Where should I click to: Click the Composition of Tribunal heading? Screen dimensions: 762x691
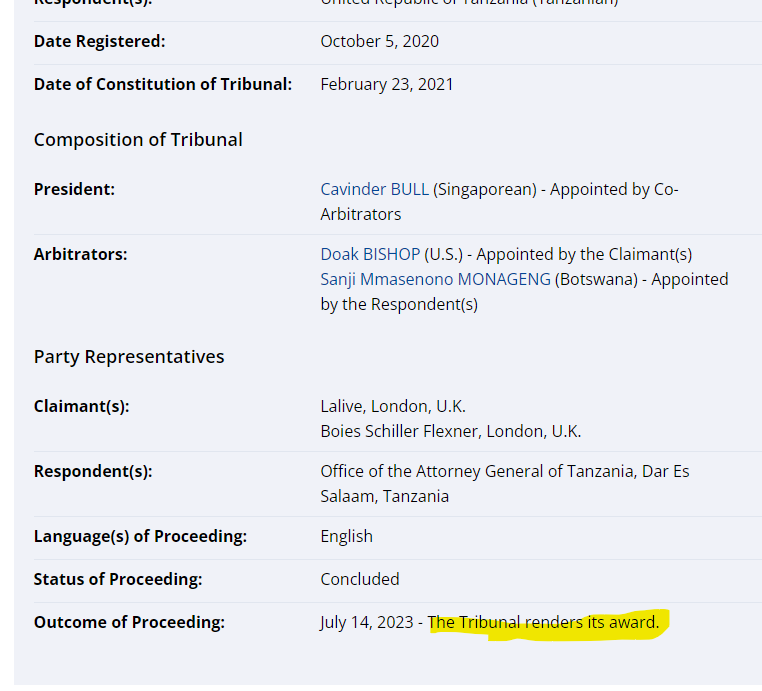tap(138, 139)
